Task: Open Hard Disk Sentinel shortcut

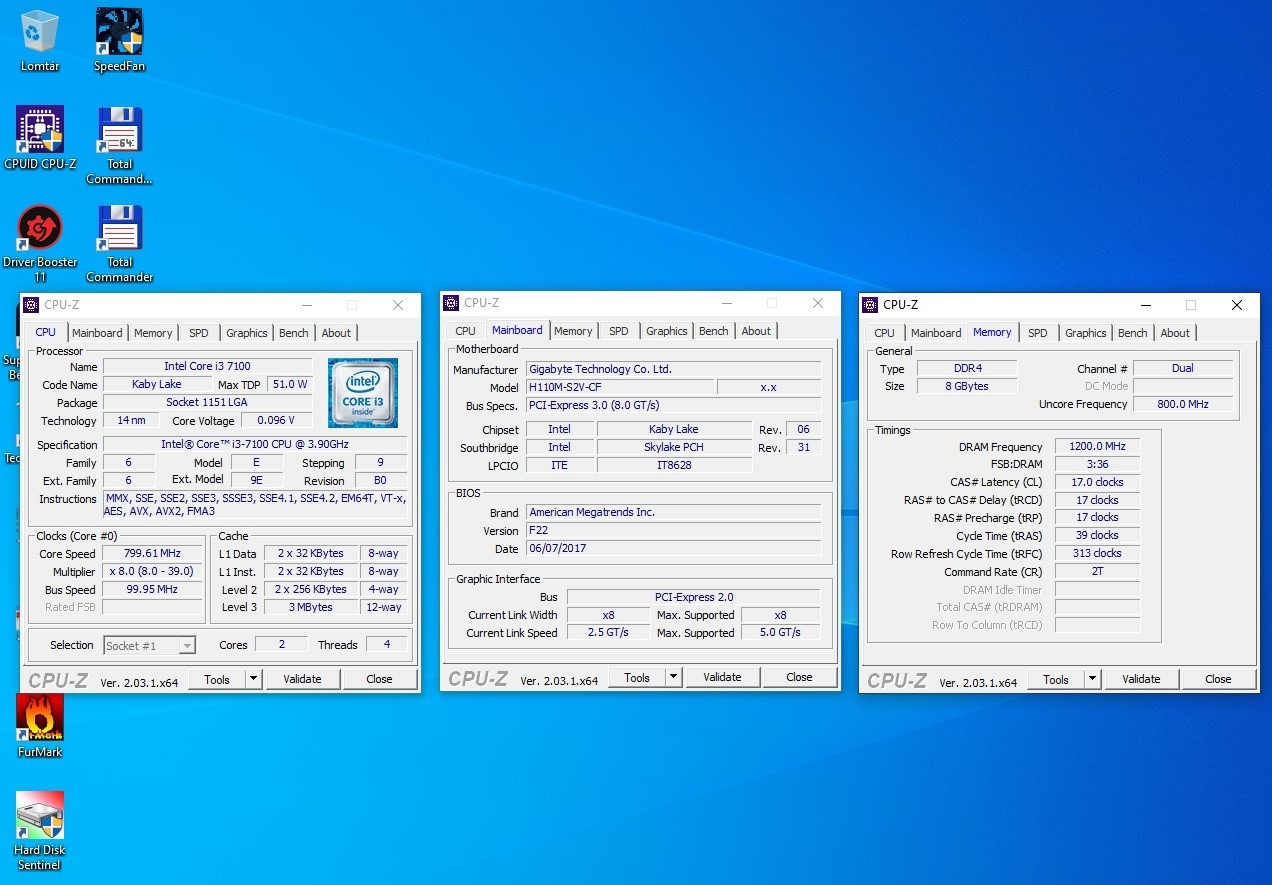Action: pyautogui.click(x=40, y=831)
